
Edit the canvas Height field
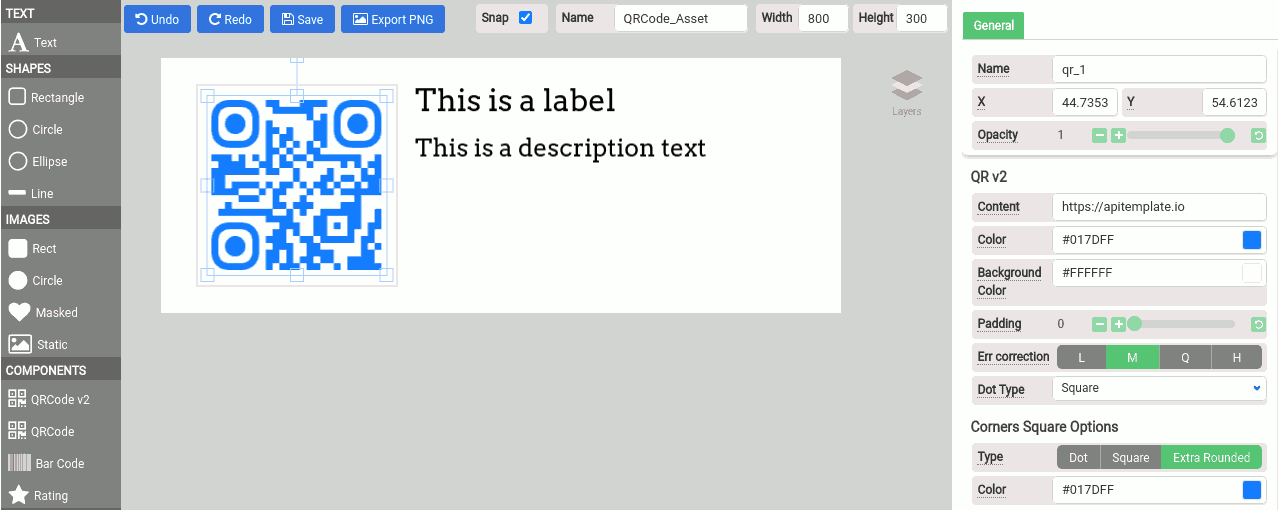(x=920, y=18)
